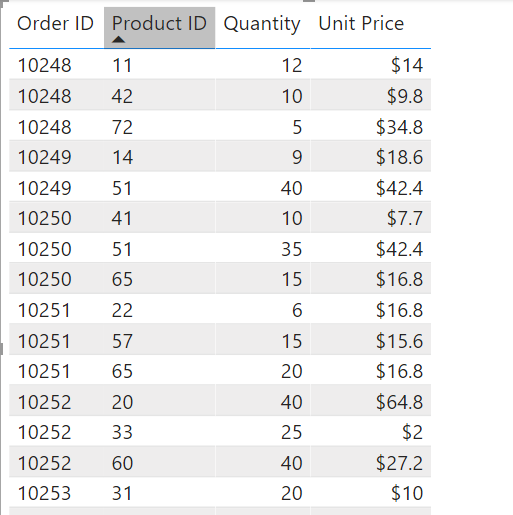Click Product ID 60 cell
Viewport: 513px width, 515px height.
pyautogui.click(x=159, y=463)
